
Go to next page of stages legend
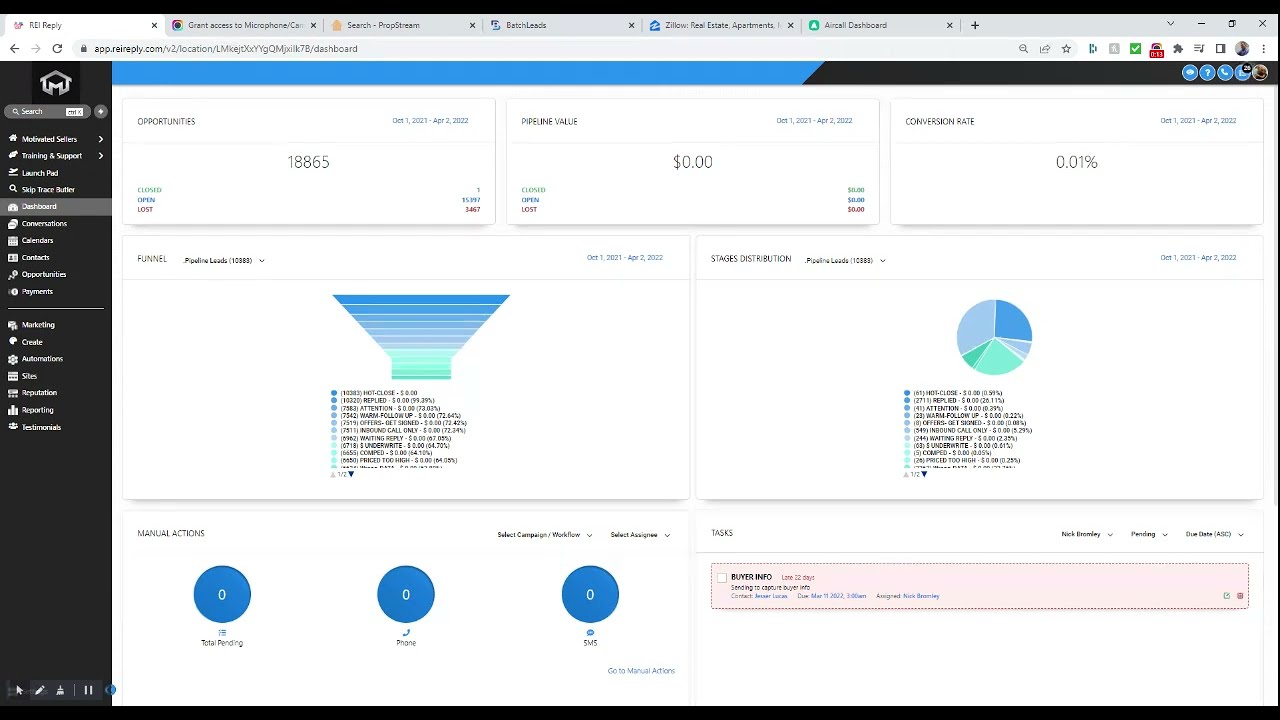coord(924,474)
